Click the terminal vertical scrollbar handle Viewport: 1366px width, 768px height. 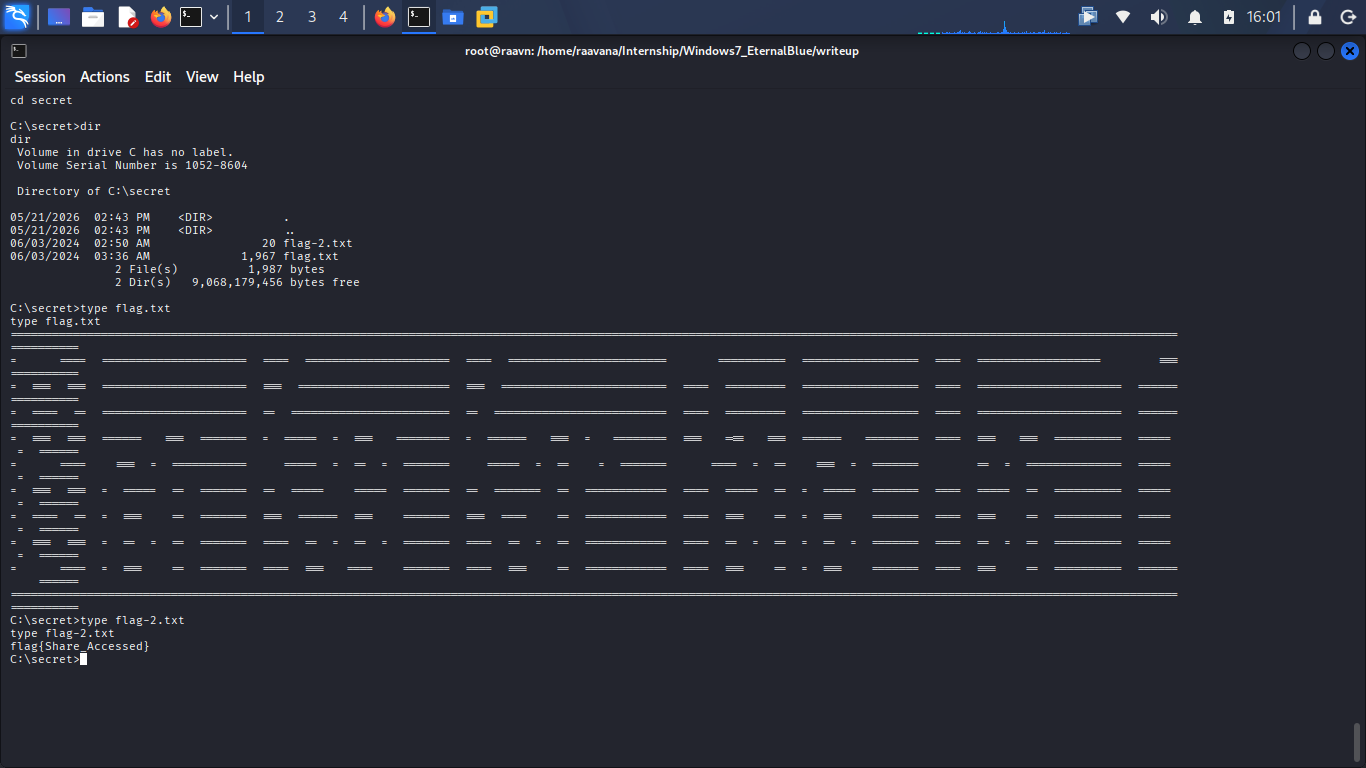[1357, 743]
